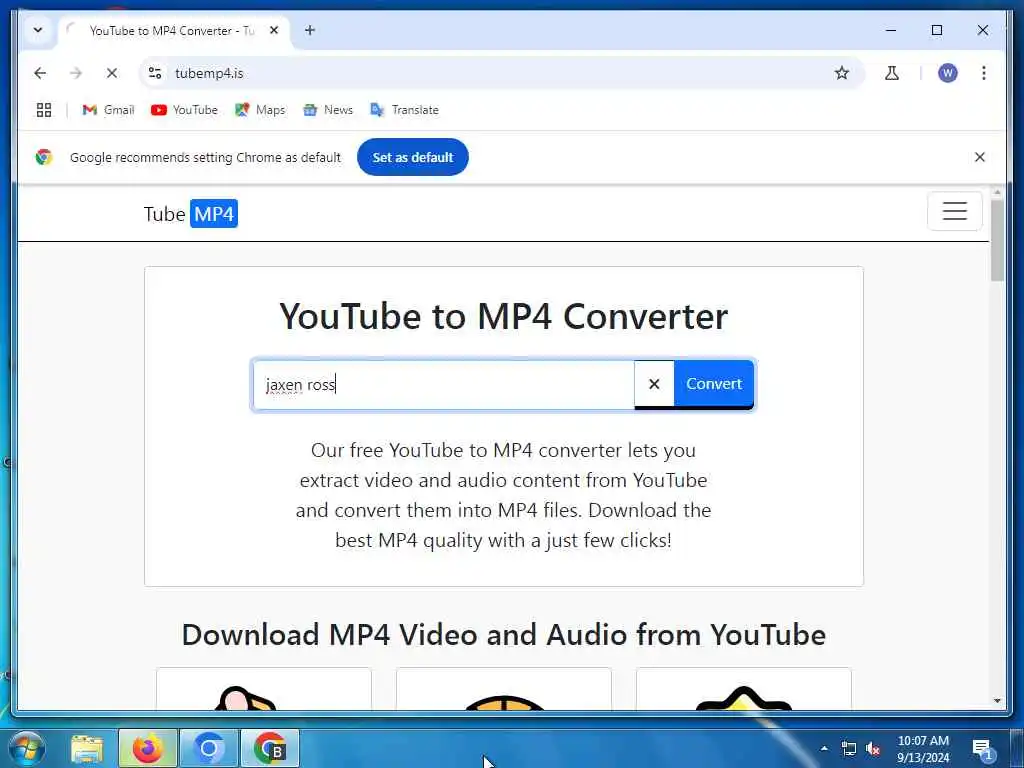This screenshot has width=1024, height=768.
Task: Open the W profile avatar
Action: pos(948,73)
